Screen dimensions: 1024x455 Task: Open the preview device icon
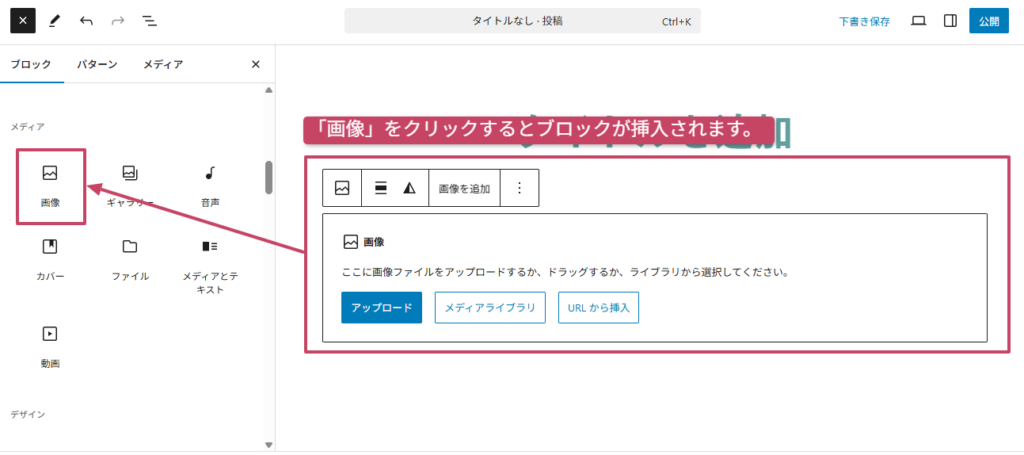pyautogui.click(x=918, y=20)
